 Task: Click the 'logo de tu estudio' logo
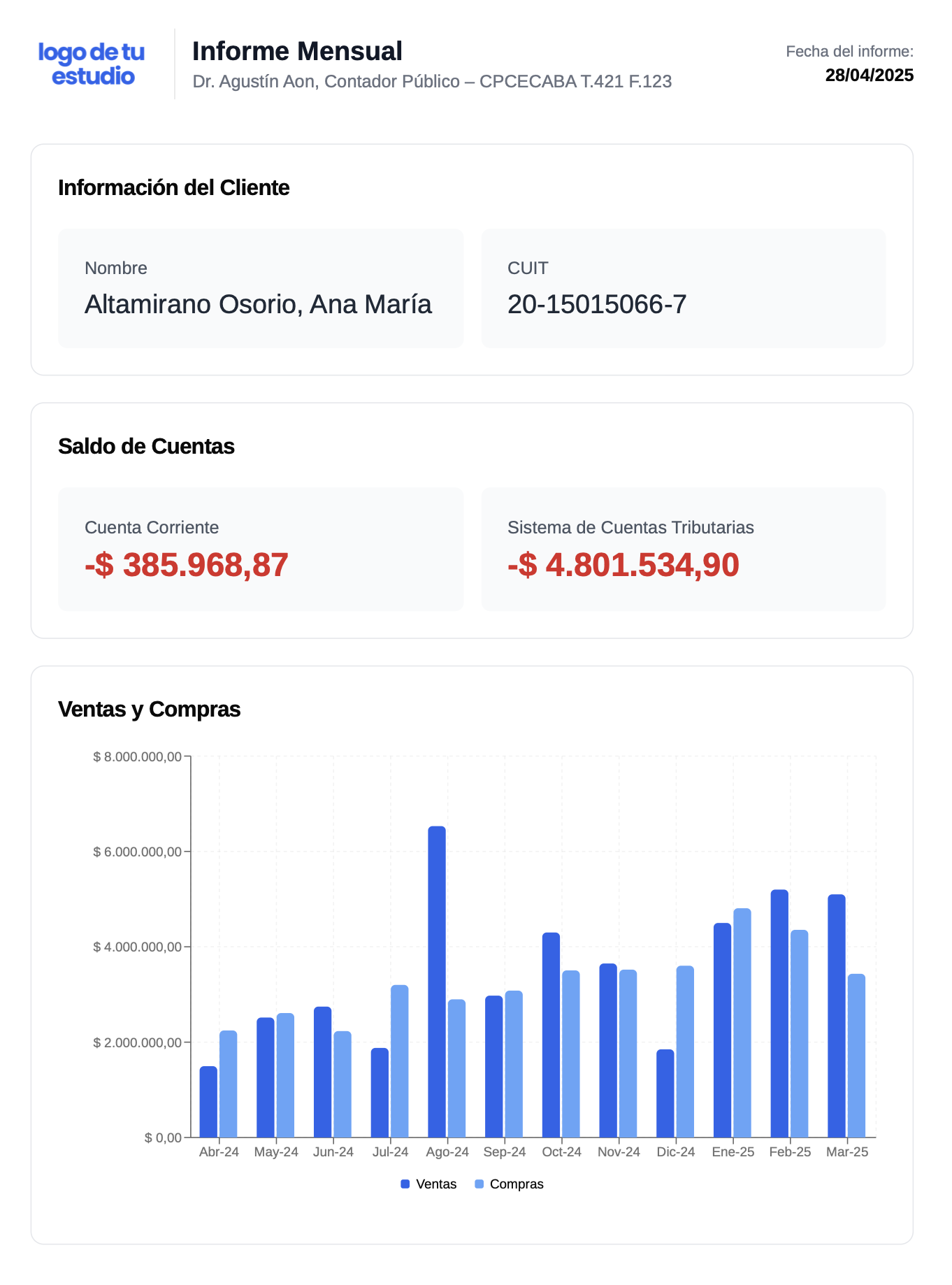[x=92, y=64]
